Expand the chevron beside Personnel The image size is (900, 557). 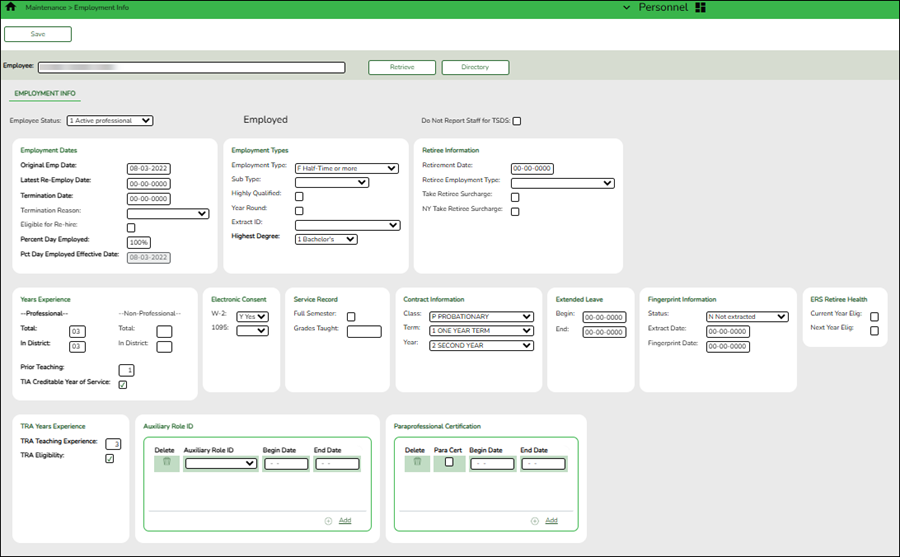(x=626, y=7)
